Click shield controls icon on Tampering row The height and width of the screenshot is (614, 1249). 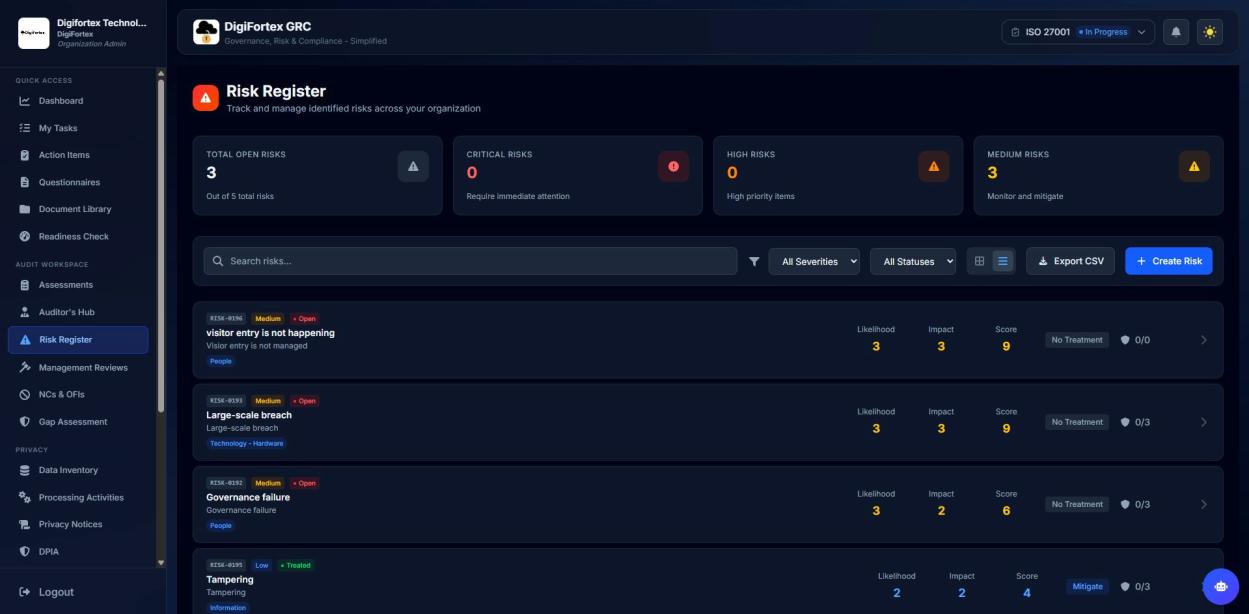tap(1125, 586)
